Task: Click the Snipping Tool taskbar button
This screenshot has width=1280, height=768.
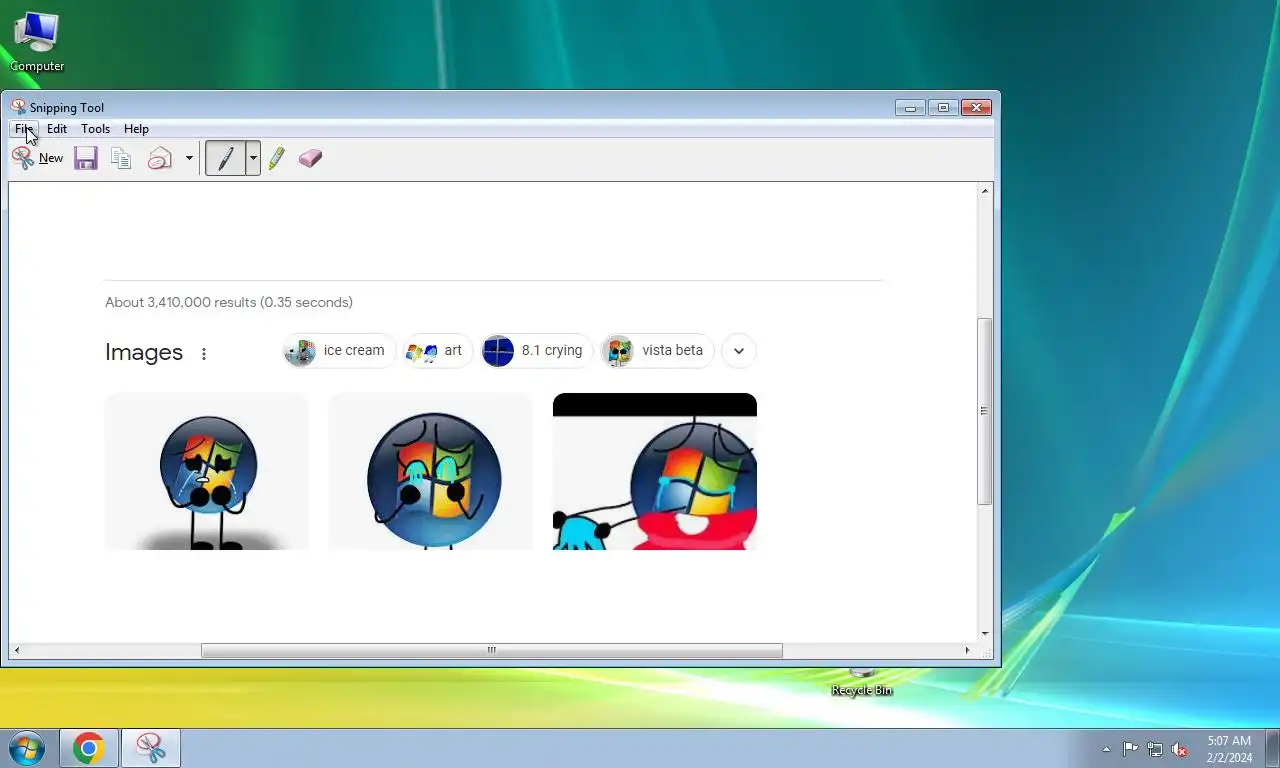Action: 151,748
